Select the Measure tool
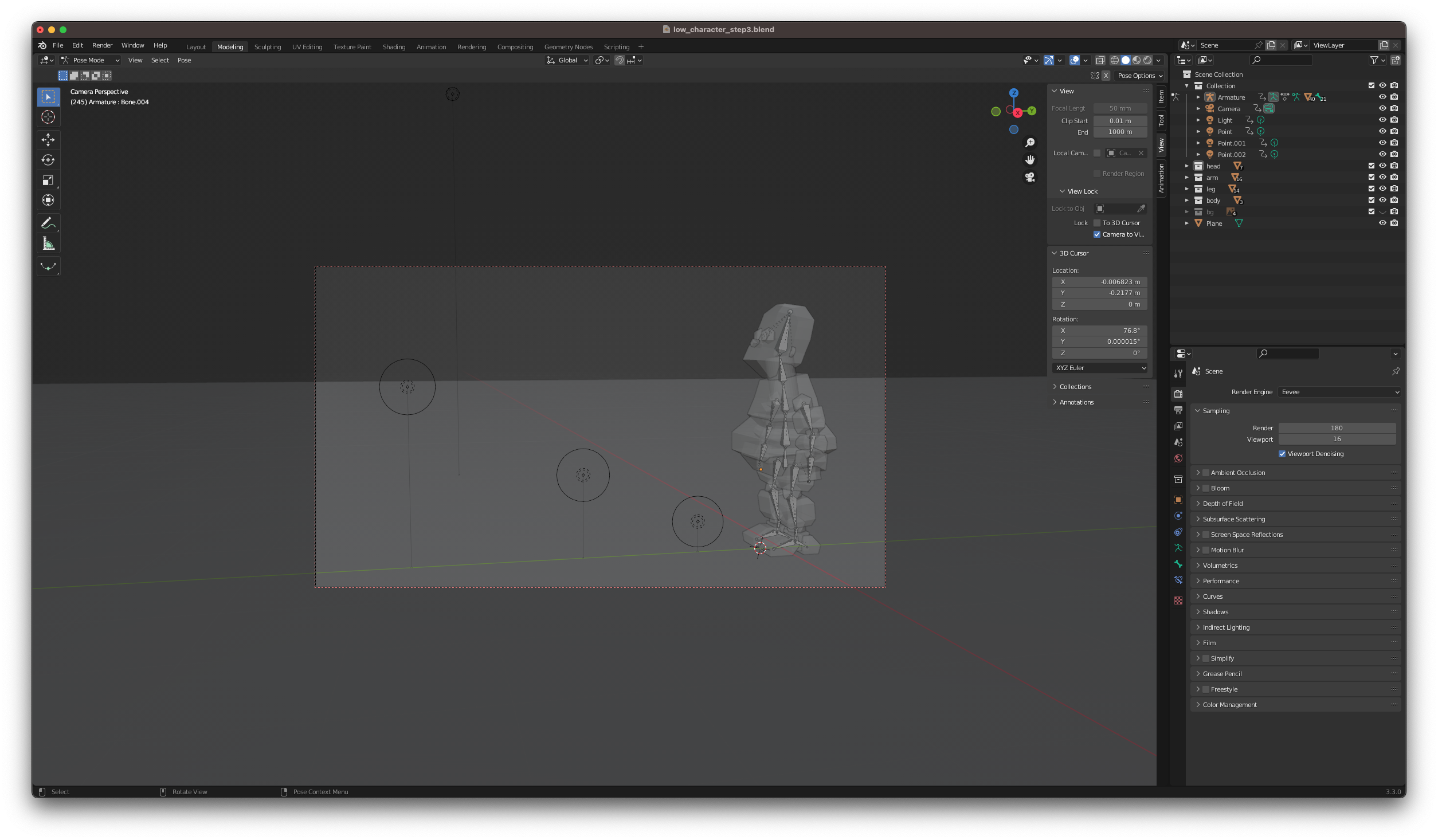The height and width of the screenshot is (840, 1438). pyautogui.click(x=48, y=244)
